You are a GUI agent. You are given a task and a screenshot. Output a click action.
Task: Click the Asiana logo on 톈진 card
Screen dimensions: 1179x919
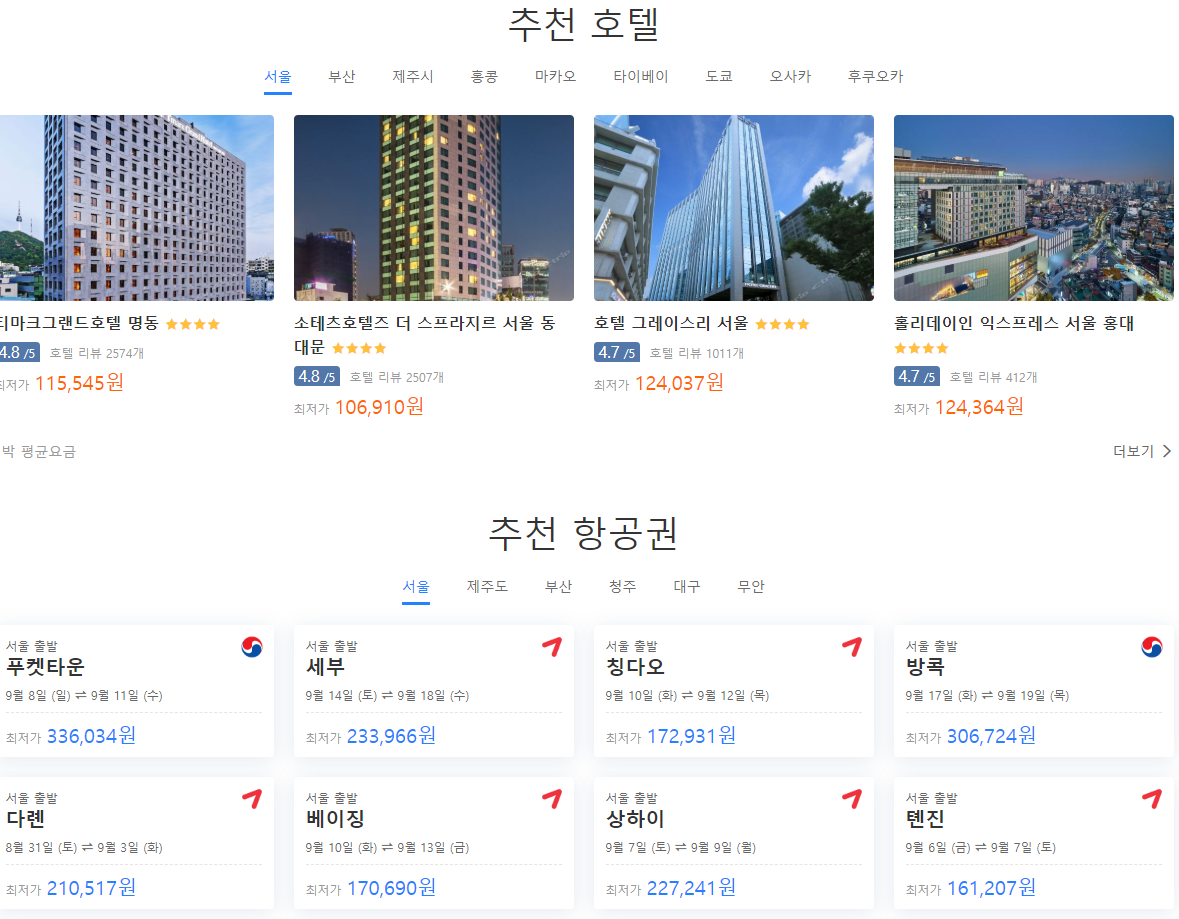1152,799
